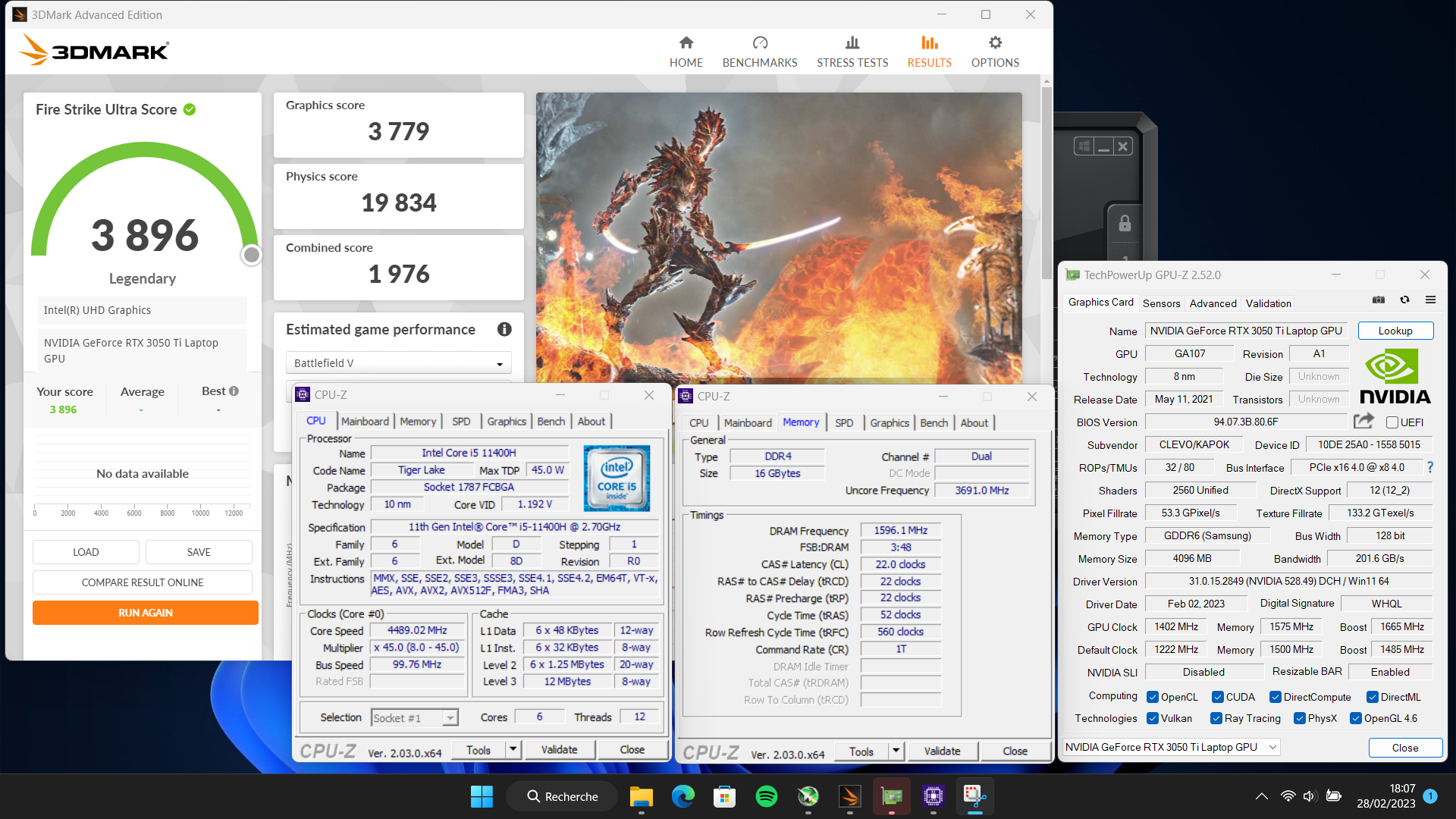Image resolution: width=1456 pixels, height=819 pixels.
Task: Toggle the UEFI checkbox in GPU-Z
Action: pos(1392,422)
